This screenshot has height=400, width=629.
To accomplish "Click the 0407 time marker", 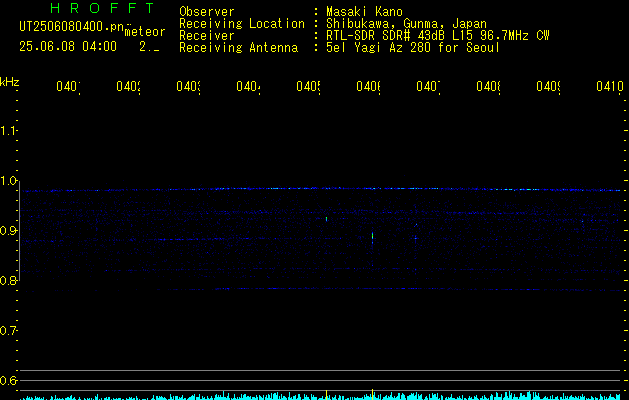I will pyautogui.click(x=428, y=86).
